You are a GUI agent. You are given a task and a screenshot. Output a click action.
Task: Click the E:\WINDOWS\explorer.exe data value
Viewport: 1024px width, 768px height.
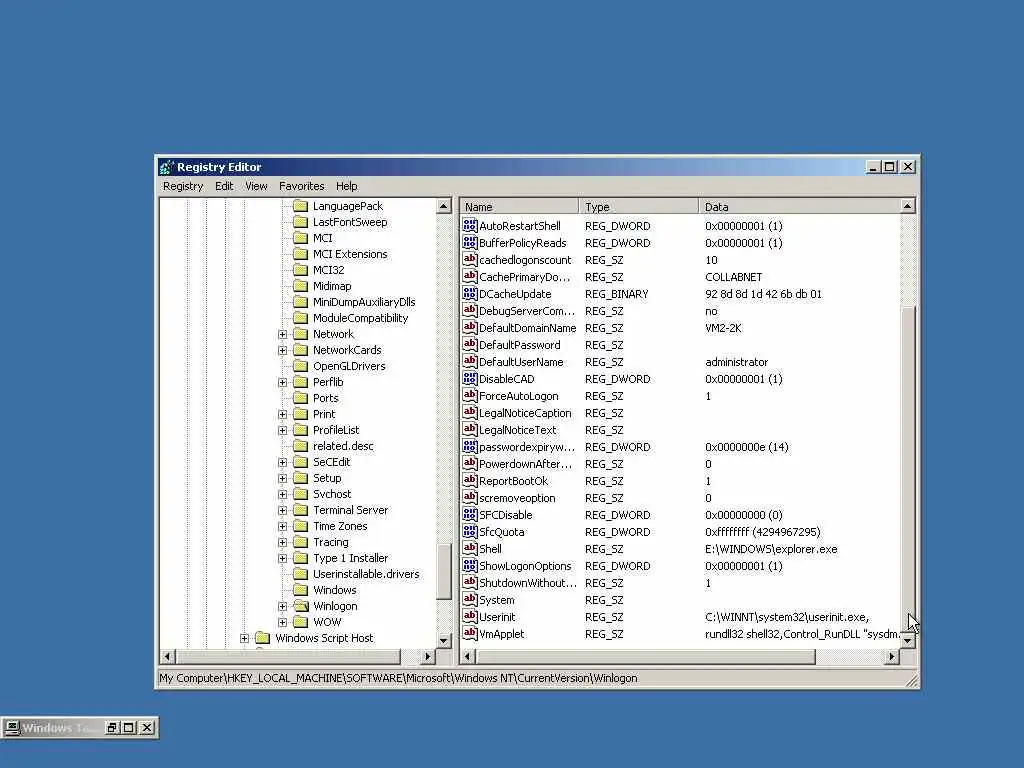(771, 549)
